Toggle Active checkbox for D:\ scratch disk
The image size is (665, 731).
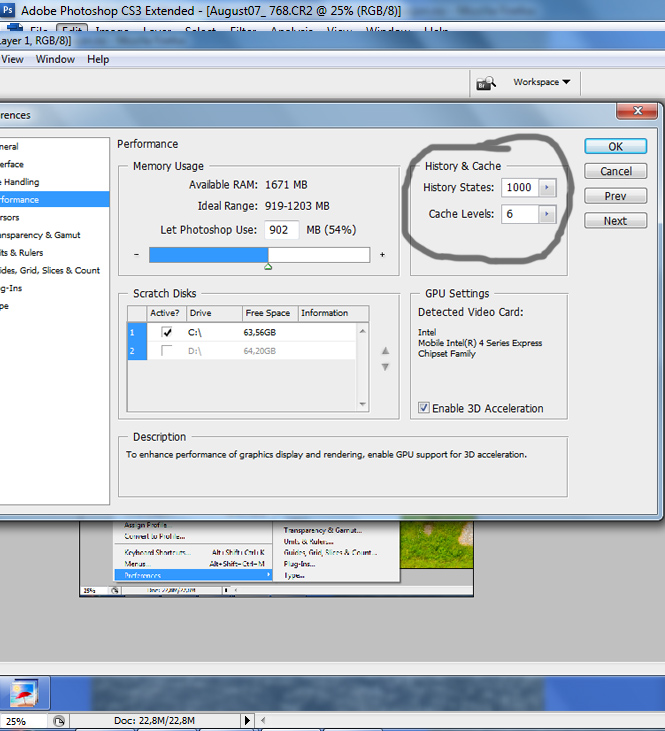pos(166,351)
